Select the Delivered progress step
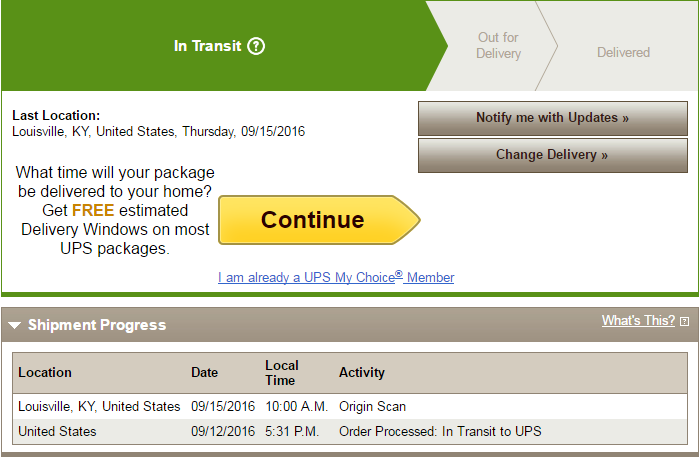Image resolution: width=699 pixels, height=458 pixels. (x=623, y=52)
